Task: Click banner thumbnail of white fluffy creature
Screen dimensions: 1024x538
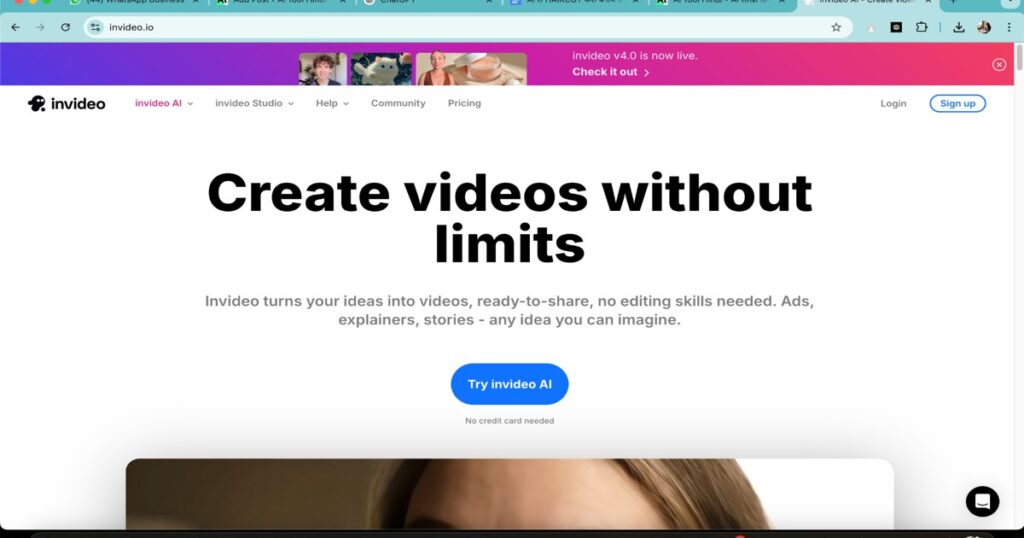Action: click(381, 69)
